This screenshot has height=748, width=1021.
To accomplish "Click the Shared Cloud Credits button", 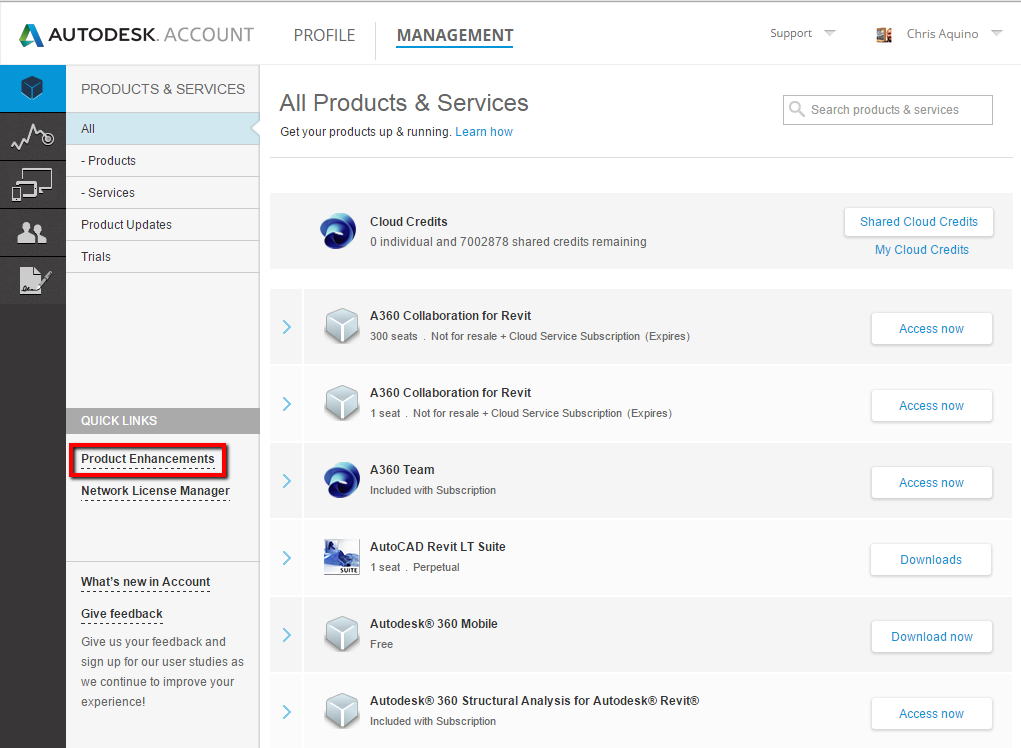I will tap(919, 222).
